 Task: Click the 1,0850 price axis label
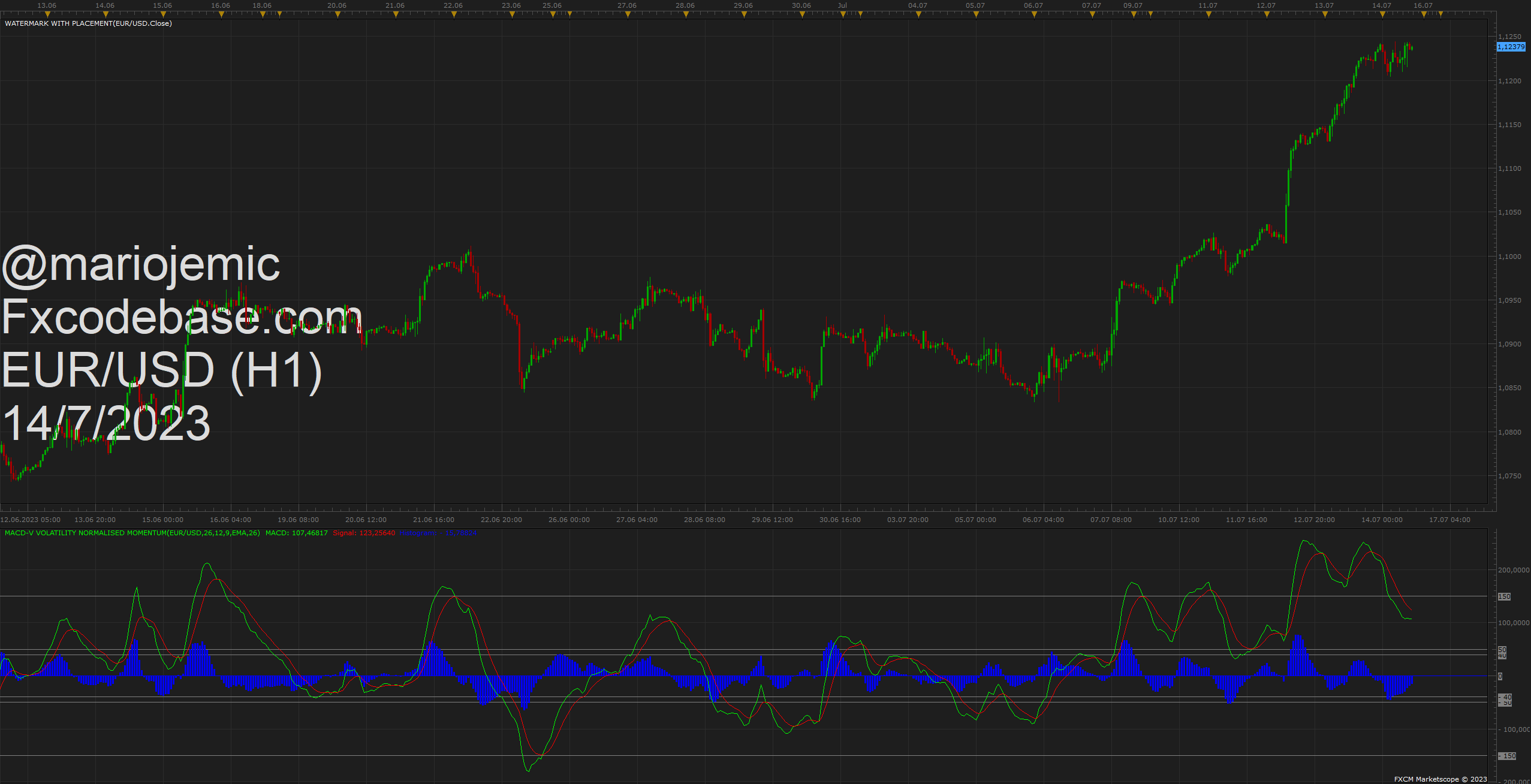[x=1509, y=388]
